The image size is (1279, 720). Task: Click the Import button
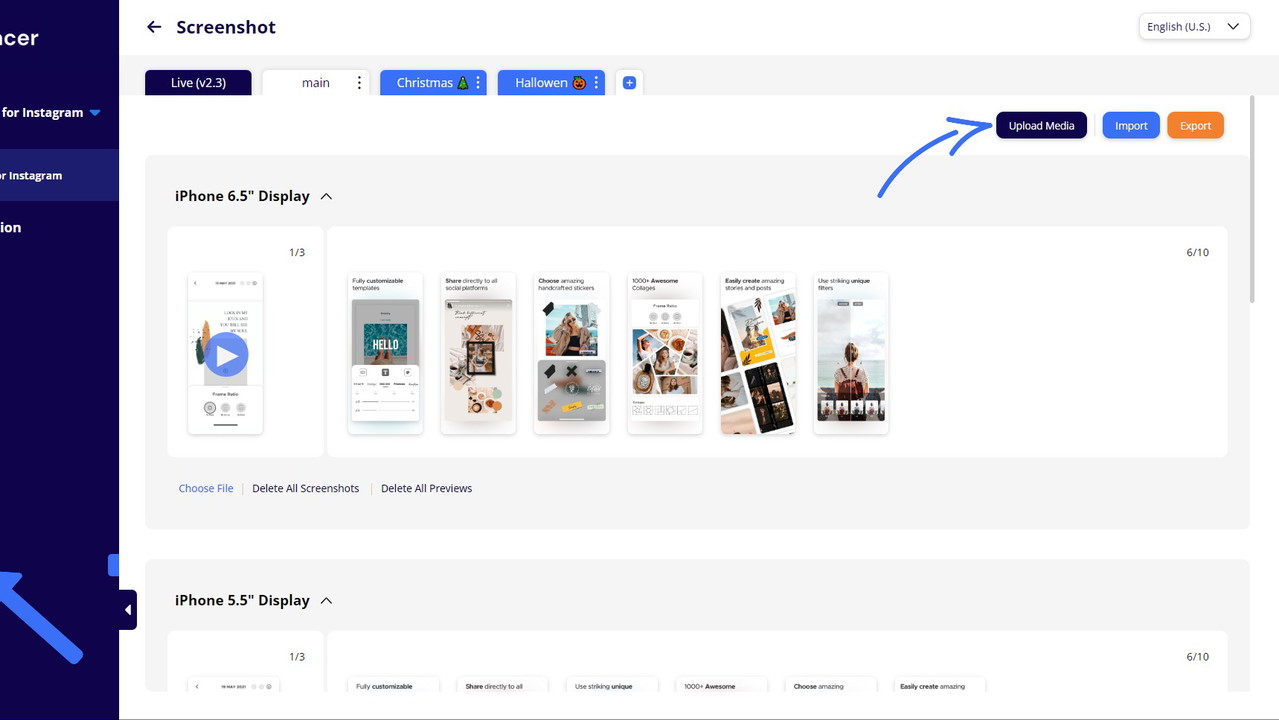coord(1131,126)
